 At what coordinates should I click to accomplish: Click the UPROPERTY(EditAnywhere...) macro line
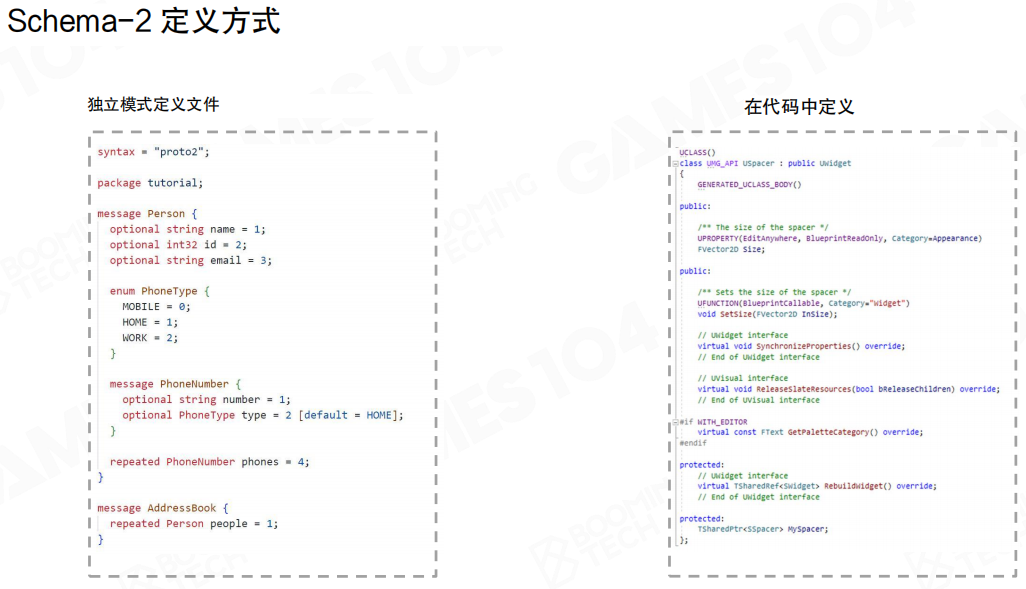coord(839,238)
